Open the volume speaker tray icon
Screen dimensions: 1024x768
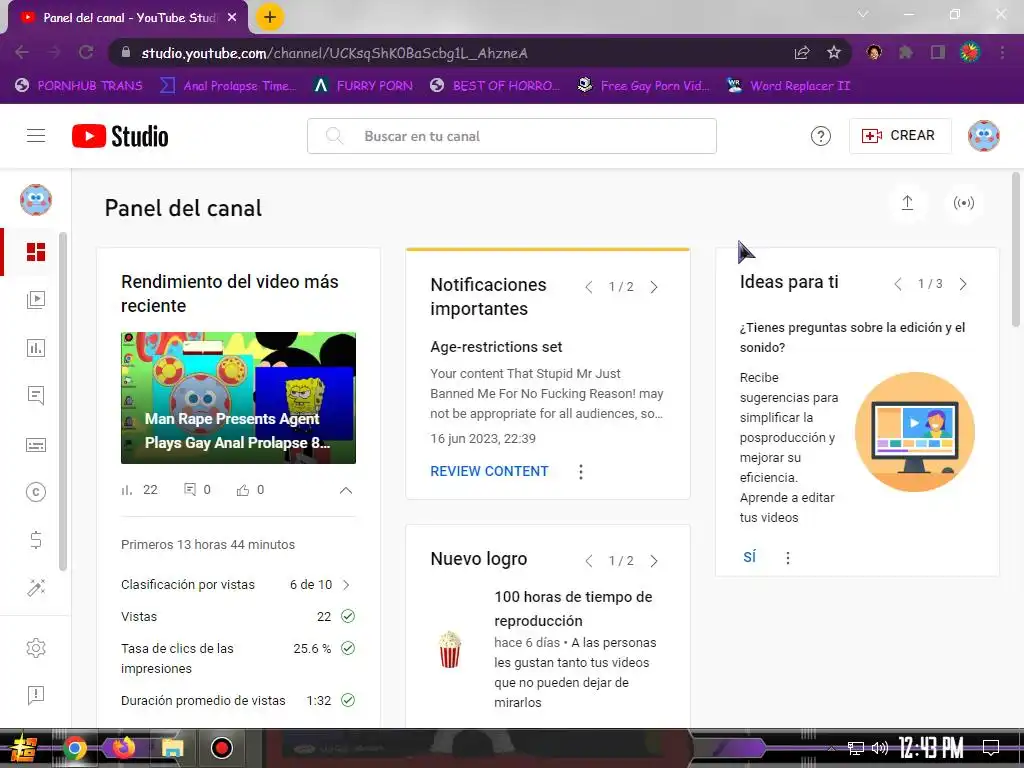[880, 748]
